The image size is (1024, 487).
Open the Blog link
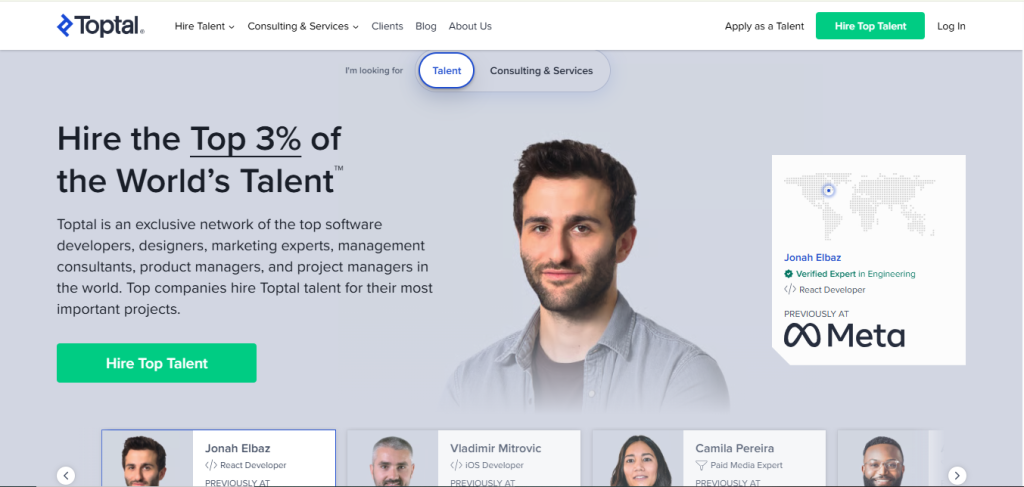coord(426,26)
